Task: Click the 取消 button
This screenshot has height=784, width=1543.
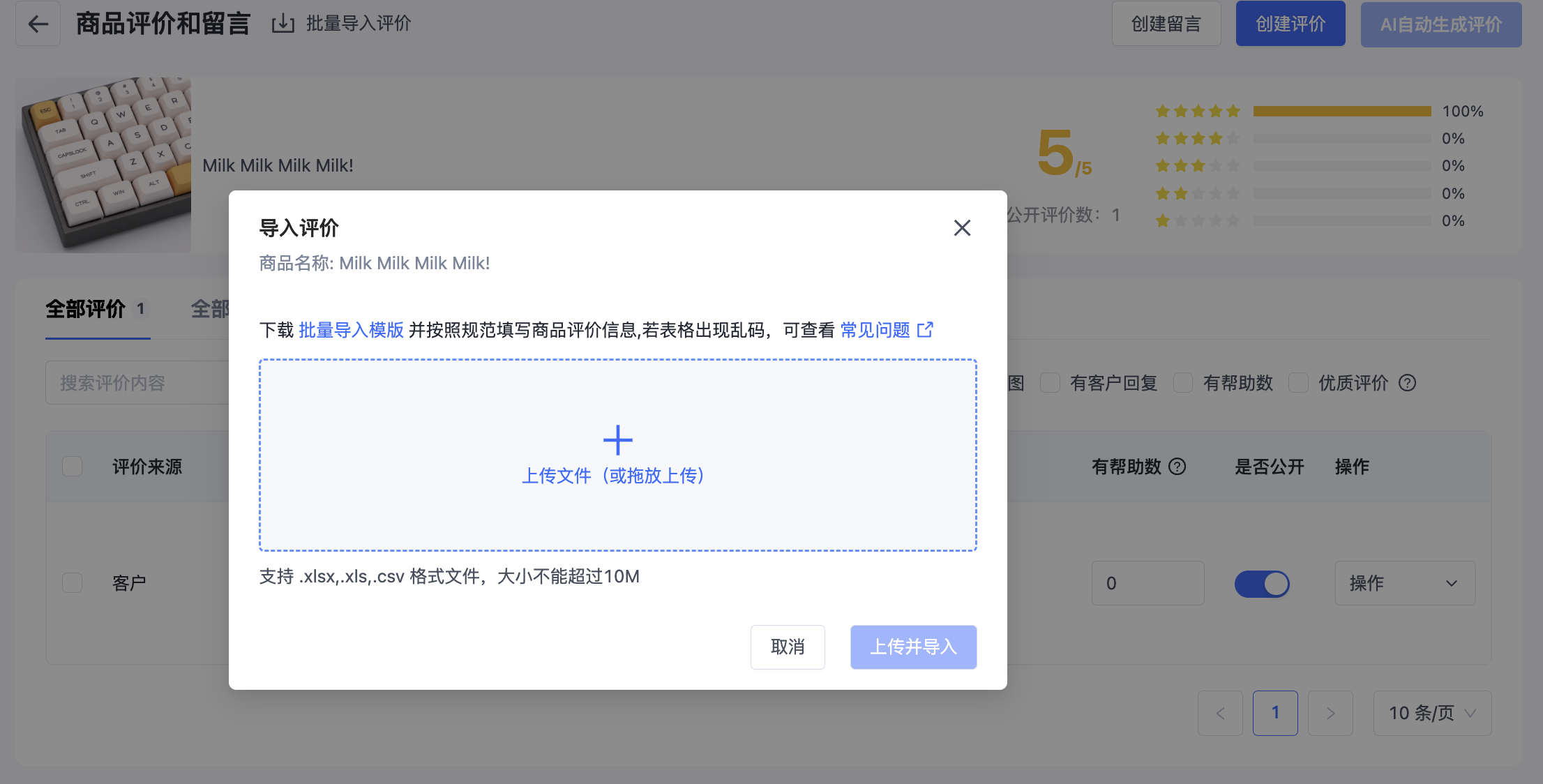Action: 788,647
